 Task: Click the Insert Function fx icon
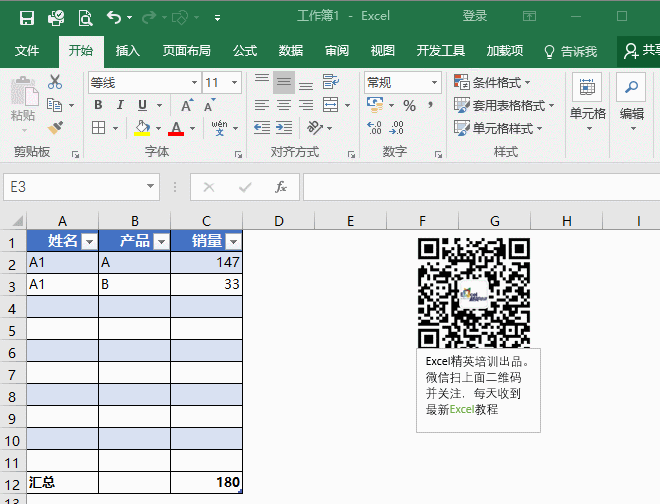tap(281, 187)
